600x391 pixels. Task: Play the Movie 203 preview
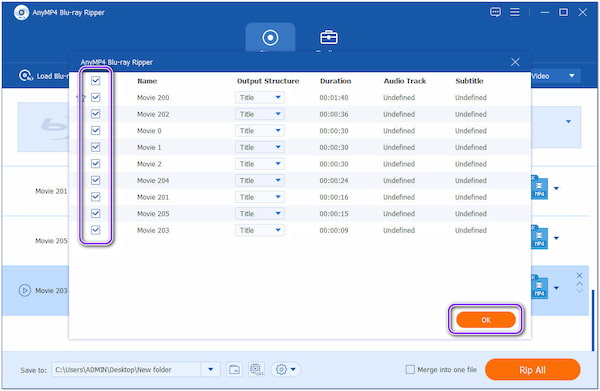24,290
